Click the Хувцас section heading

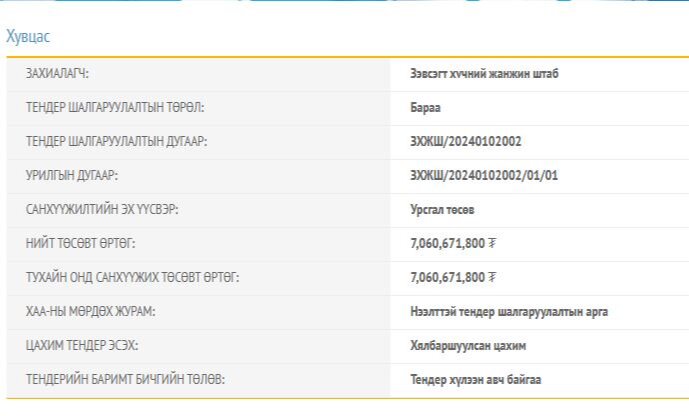click(28, 37)
